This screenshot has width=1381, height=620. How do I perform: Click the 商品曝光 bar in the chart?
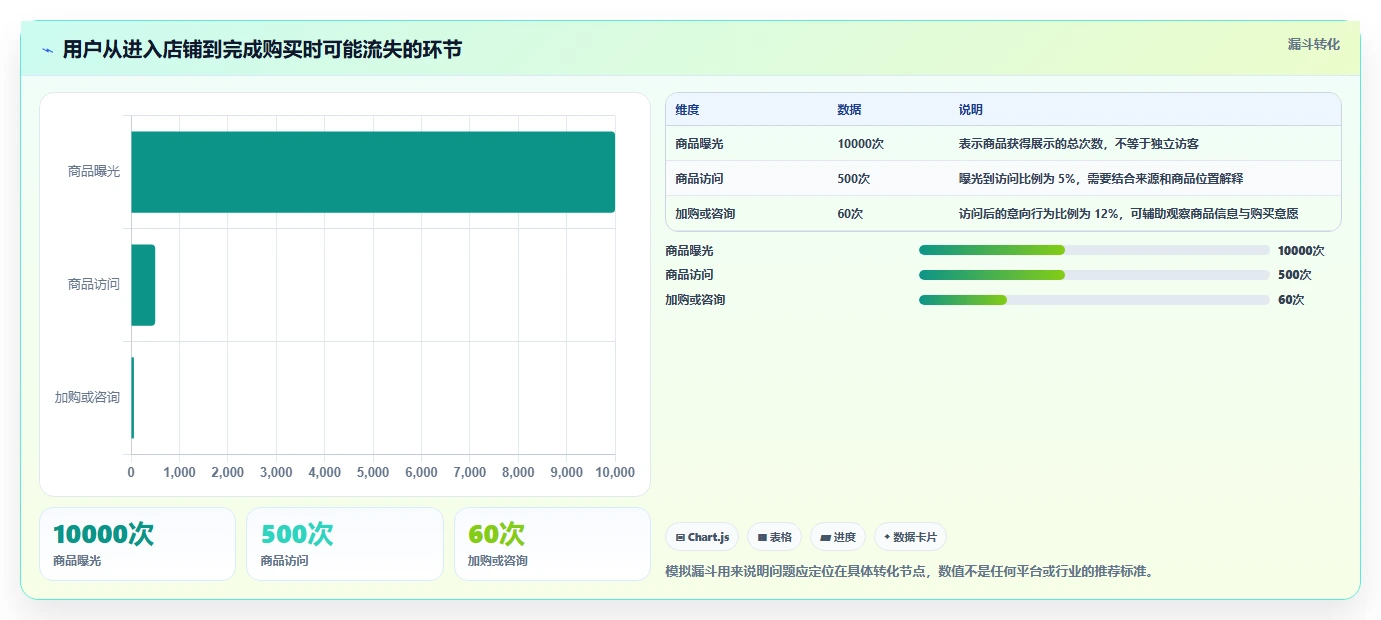373,172
